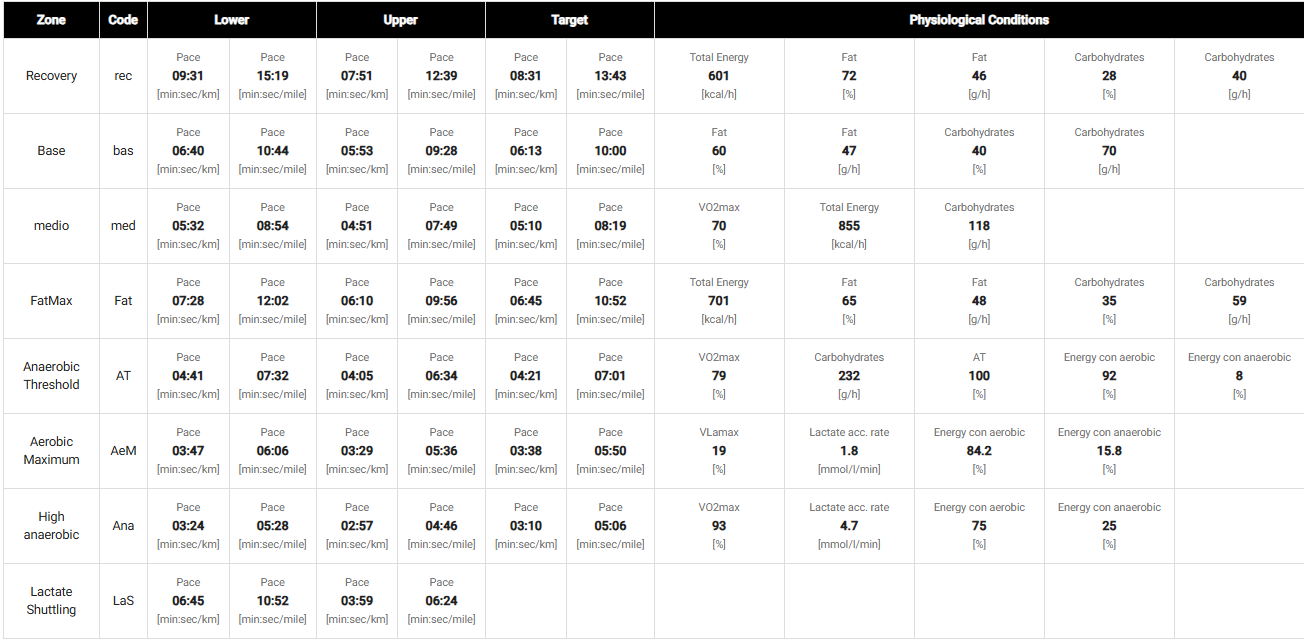Click the Target column header
This screenshot has height=643, width=1304.
[569, 20]
